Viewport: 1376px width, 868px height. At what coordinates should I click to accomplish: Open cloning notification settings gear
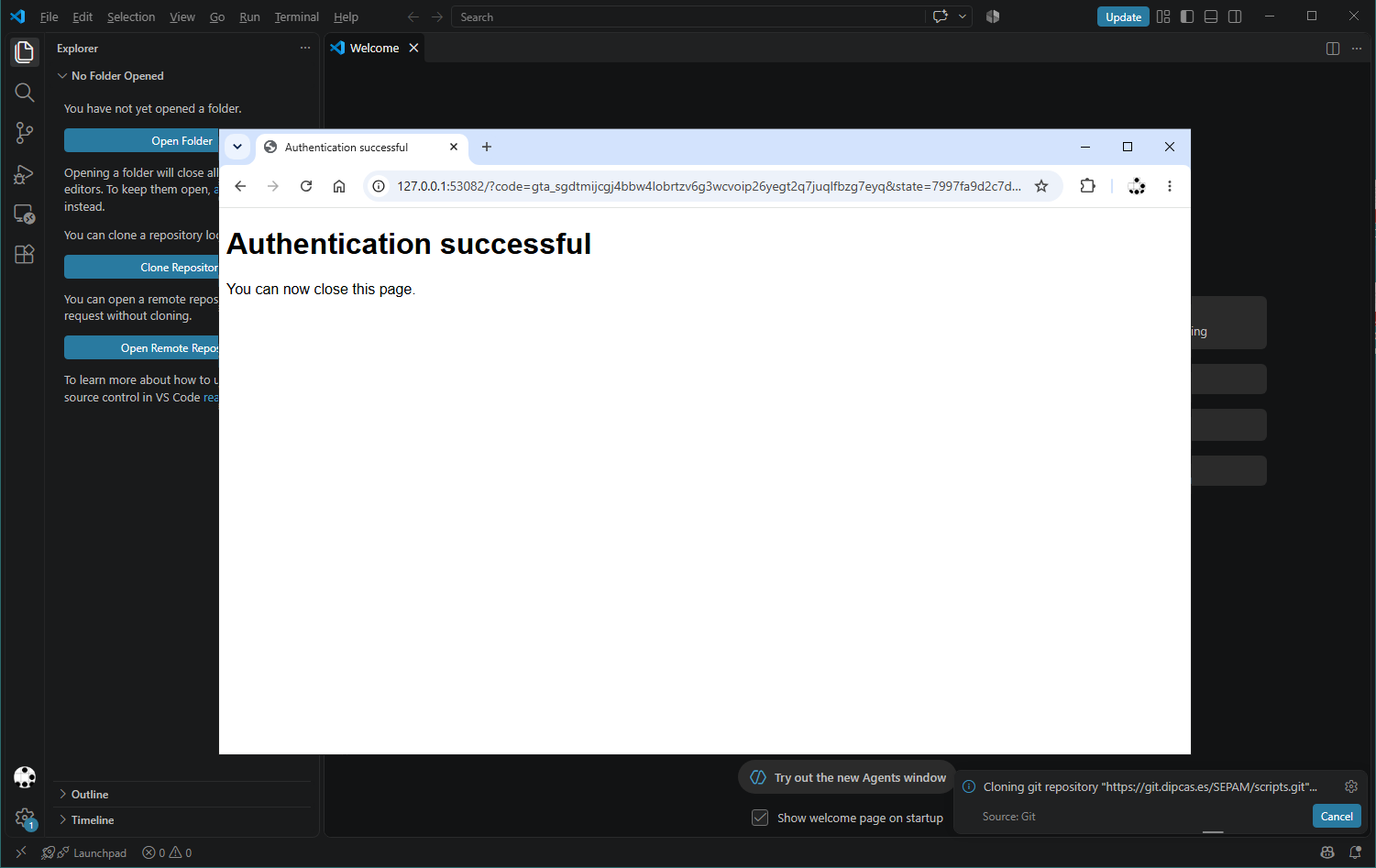(x=1351, y=786)
